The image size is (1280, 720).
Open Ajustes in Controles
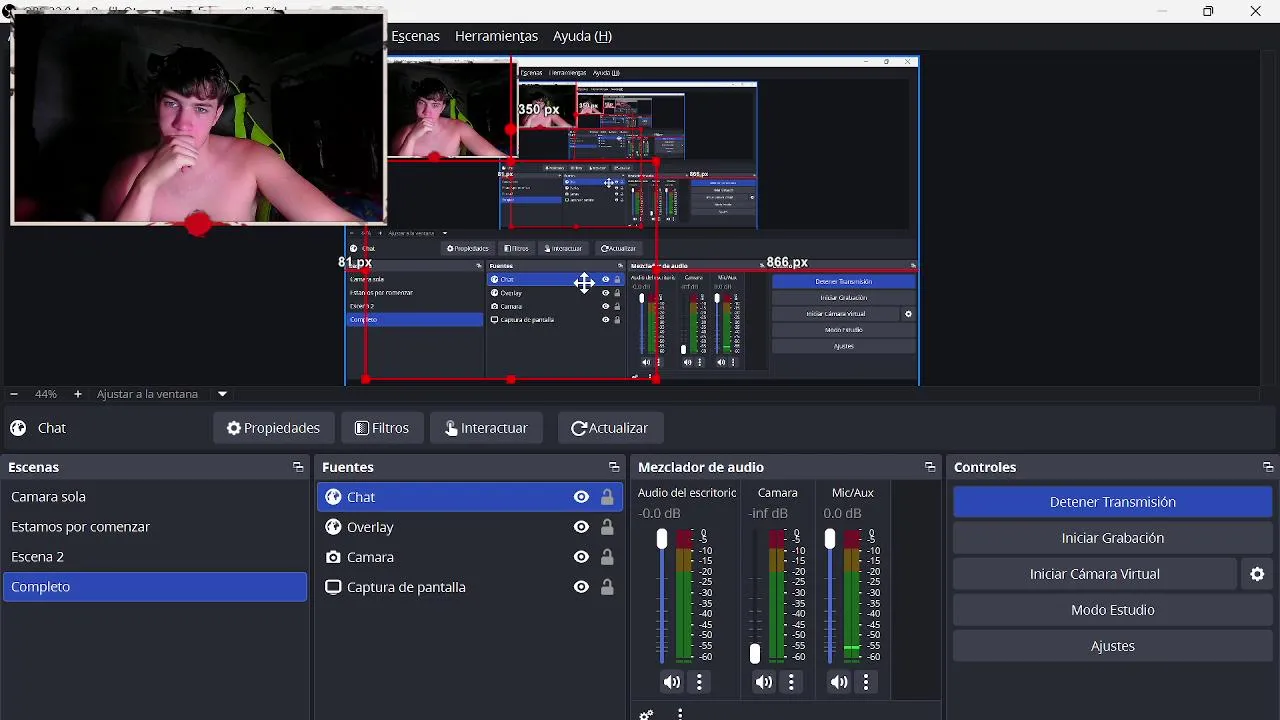point(1112,646)
